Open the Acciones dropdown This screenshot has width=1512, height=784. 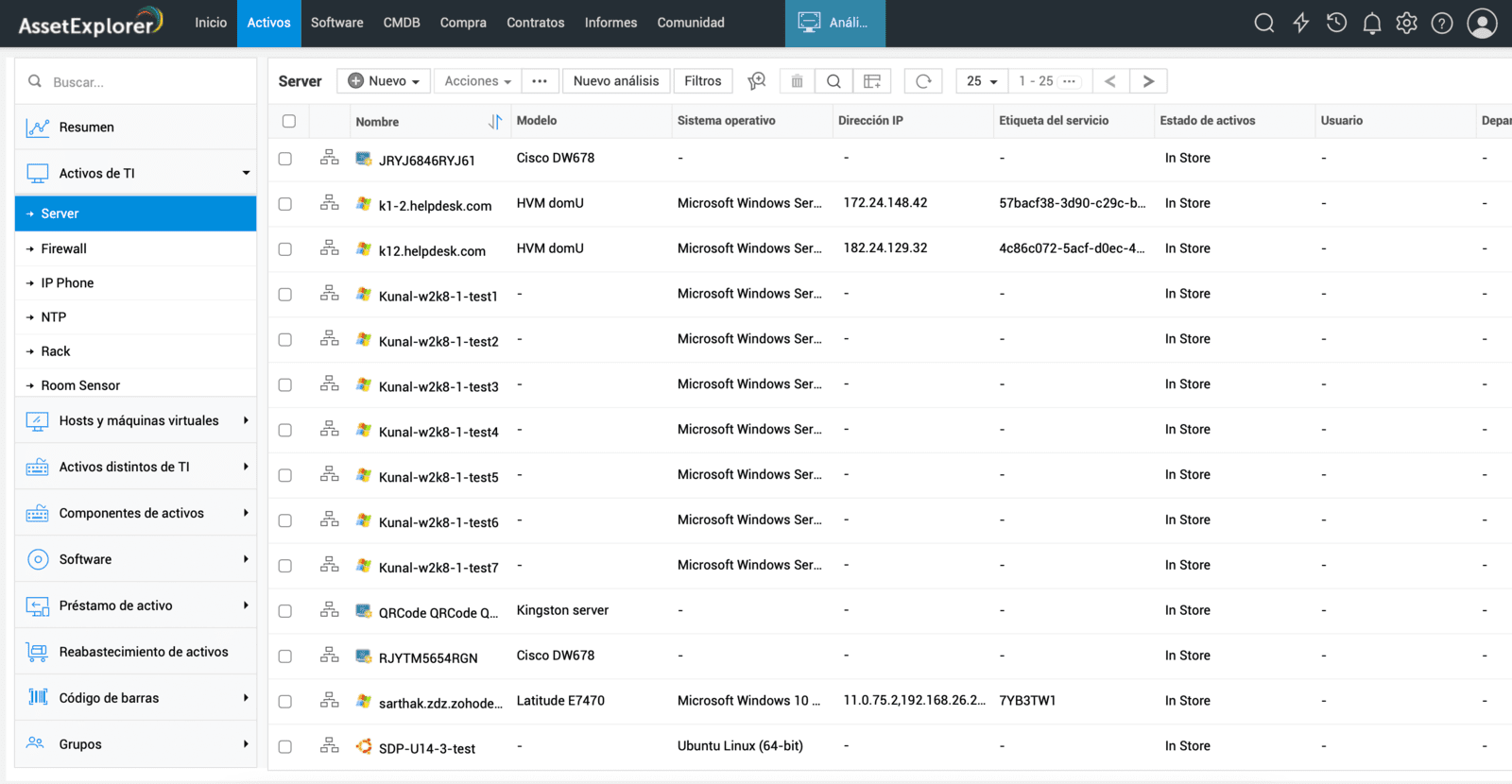477,81
